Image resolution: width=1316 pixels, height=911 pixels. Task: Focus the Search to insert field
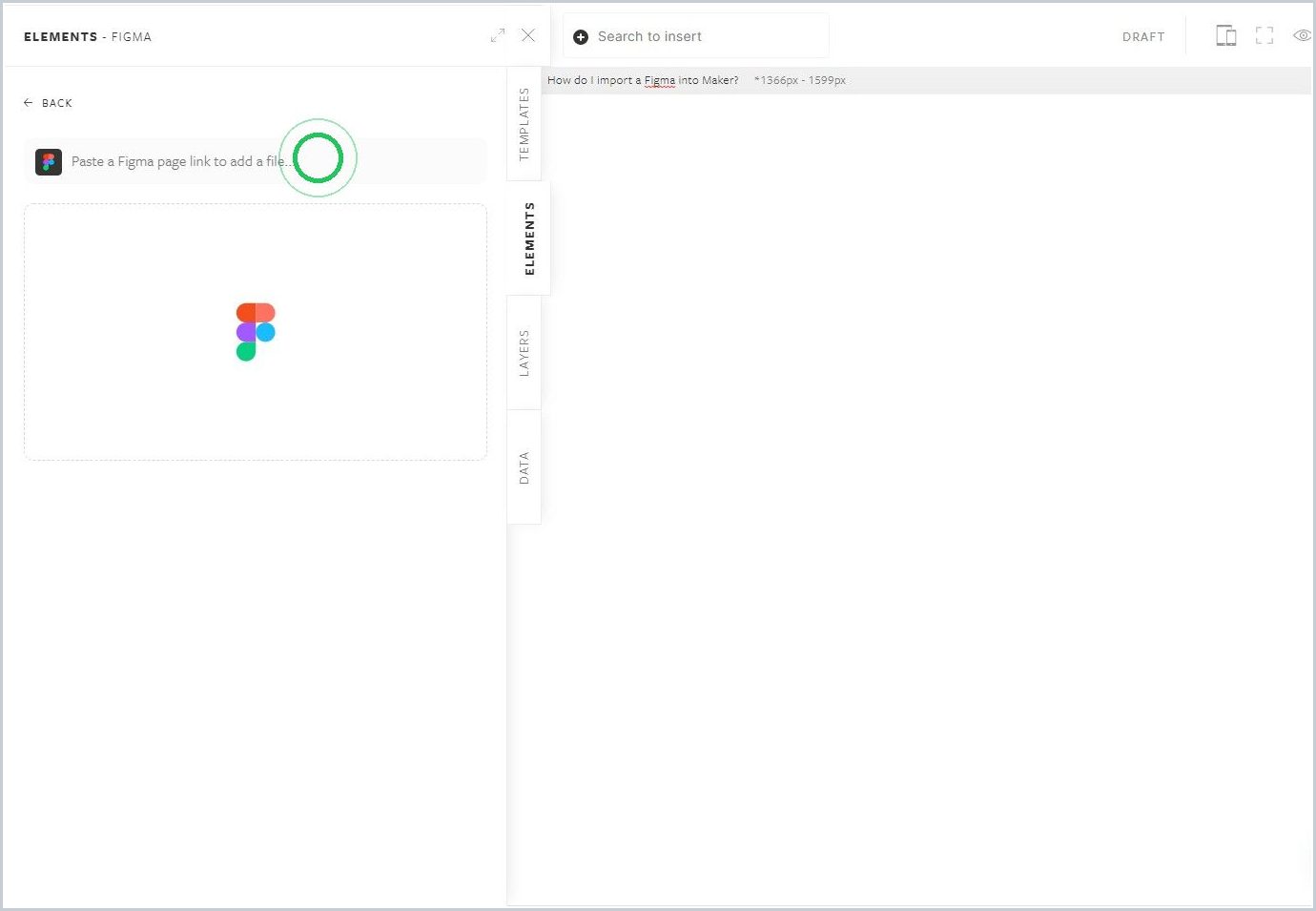pyautogui.click(x=696, y=36)
